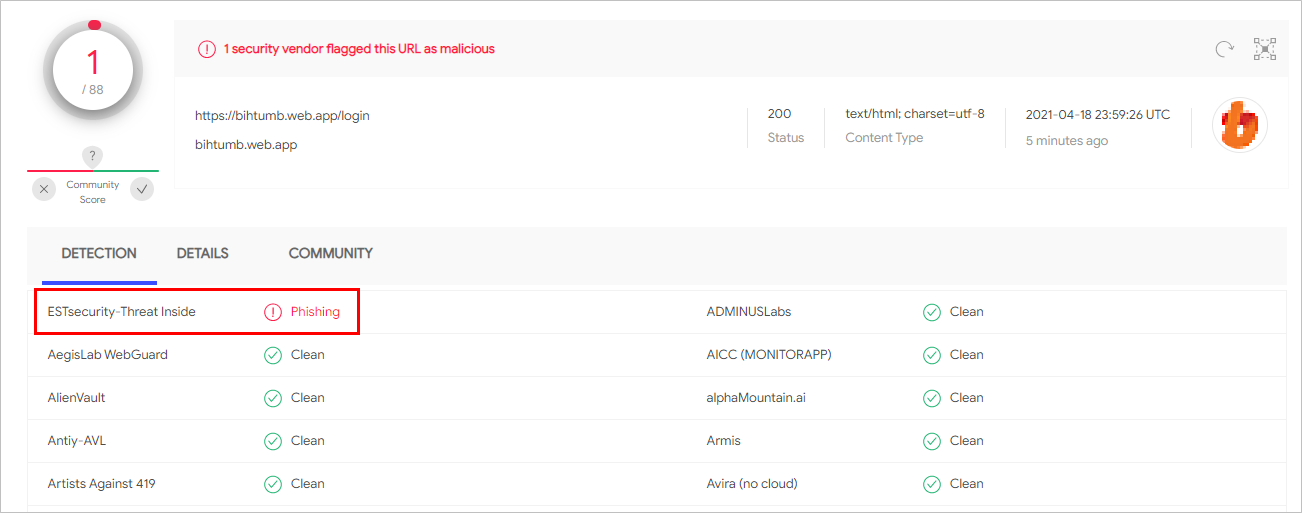This screenshot has width=1302, height=513.
Task: Click the 2021-04-18 23:59:26 UTC timestamp
Action: point(1097,114)
